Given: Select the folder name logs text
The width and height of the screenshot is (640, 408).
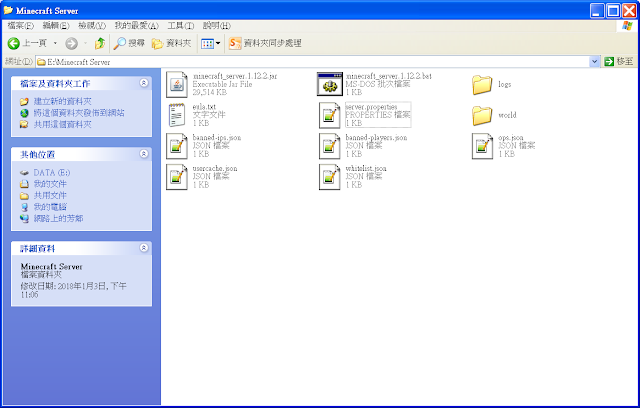Looking at the screenshot, I should tap(504, 84).
